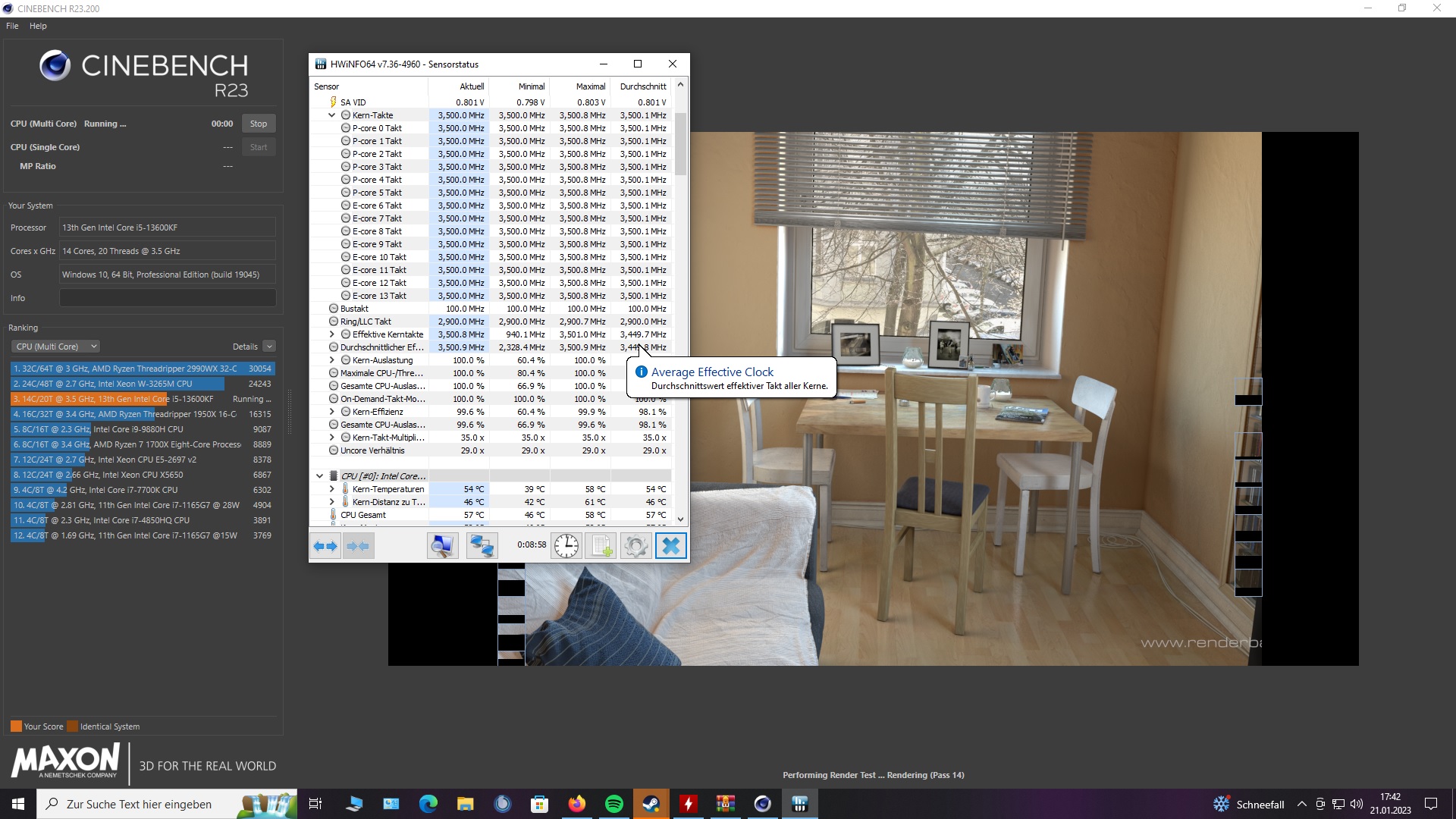Expand the Kern-Temperaturen node
This screenshot has height=819, width=1456.
tap(331, 489)
